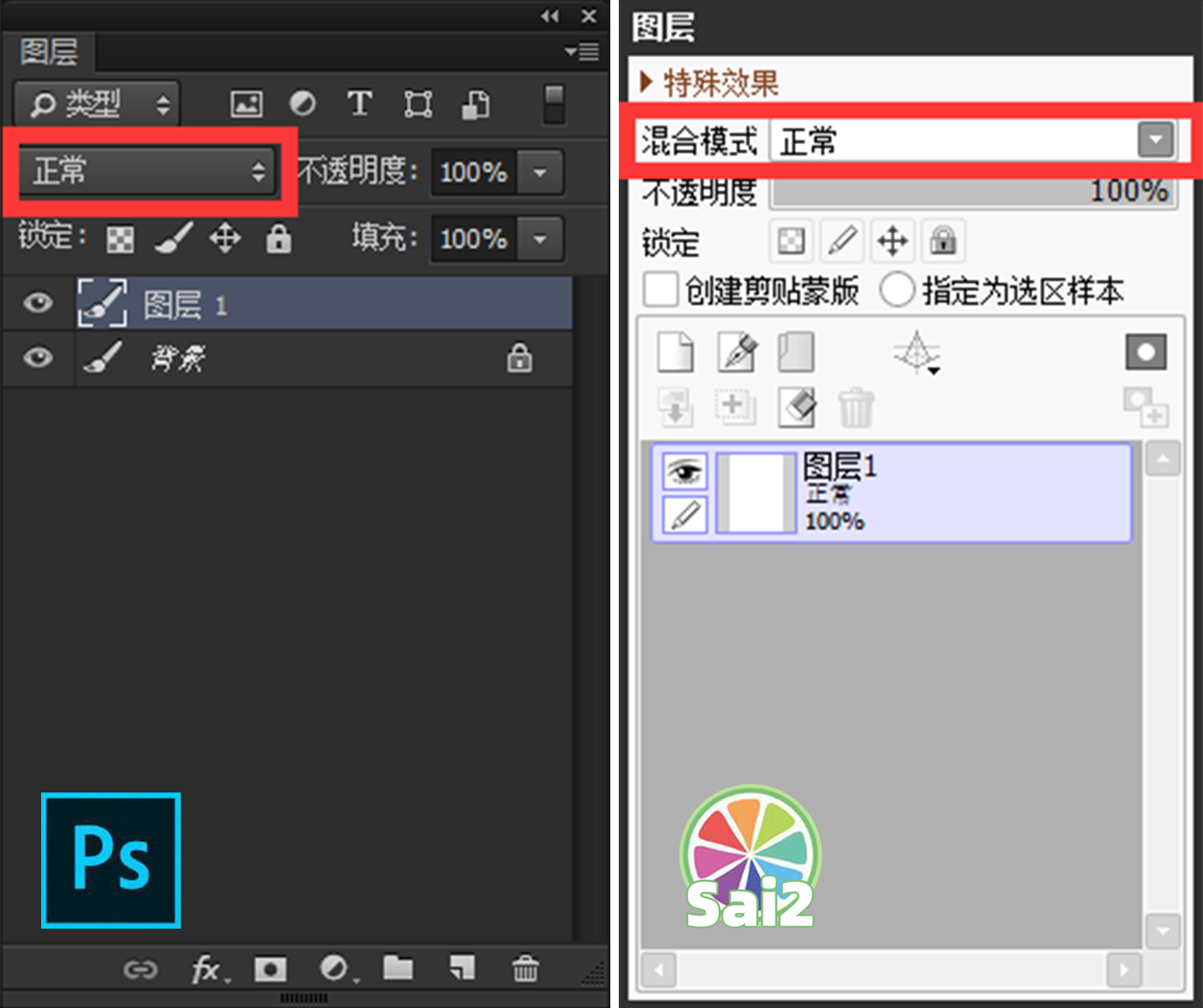The height and width of the screenshot is (1008, 1203).
Task: Hide the 图层 1 layer in Photoshop
Action: (37, 302)
